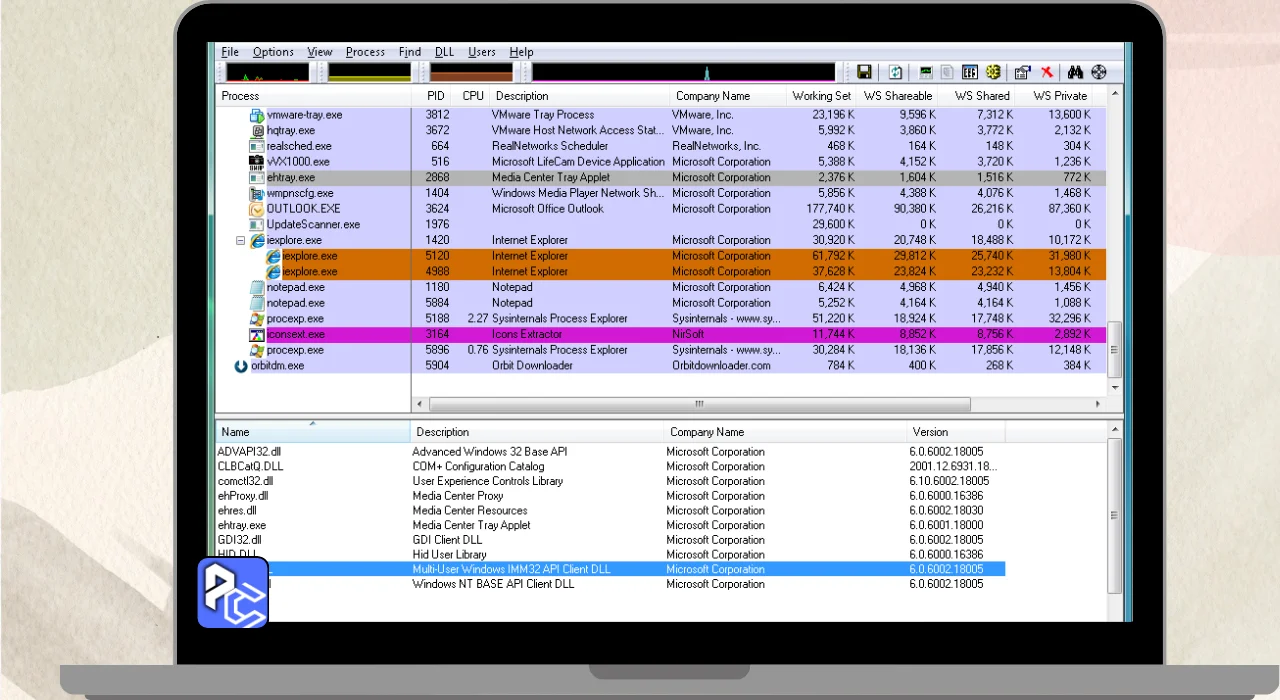The height and width of the screenshot is (700, 1280).
Task: Click the Refresh Now toolbar icon
Action: pos(896,72)
